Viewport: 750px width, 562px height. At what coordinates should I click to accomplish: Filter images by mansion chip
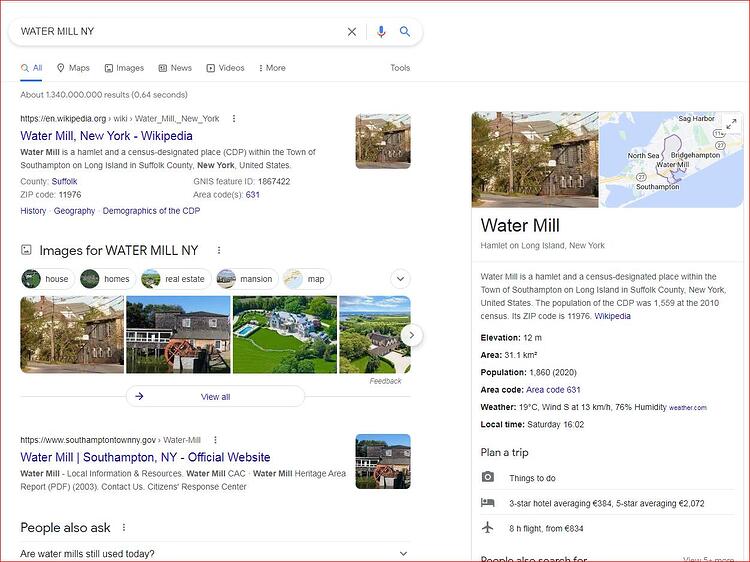(246, 279)
